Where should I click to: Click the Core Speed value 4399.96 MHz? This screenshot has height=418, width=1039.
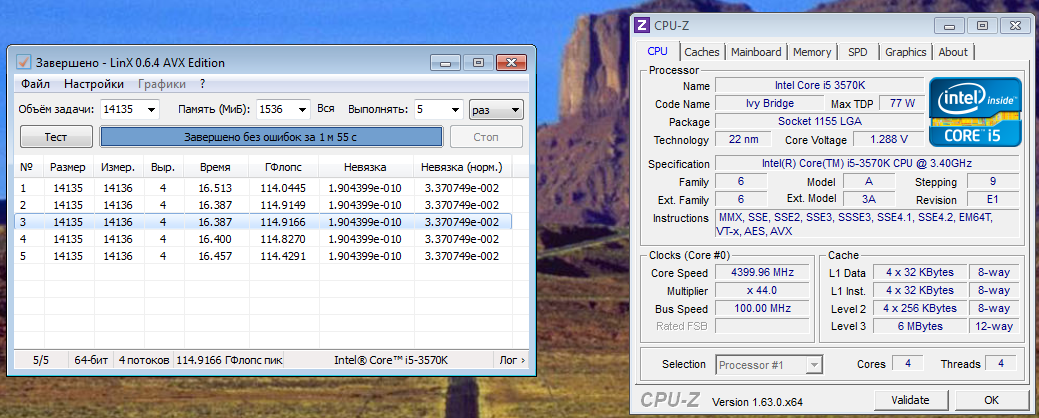click(762, 272)
